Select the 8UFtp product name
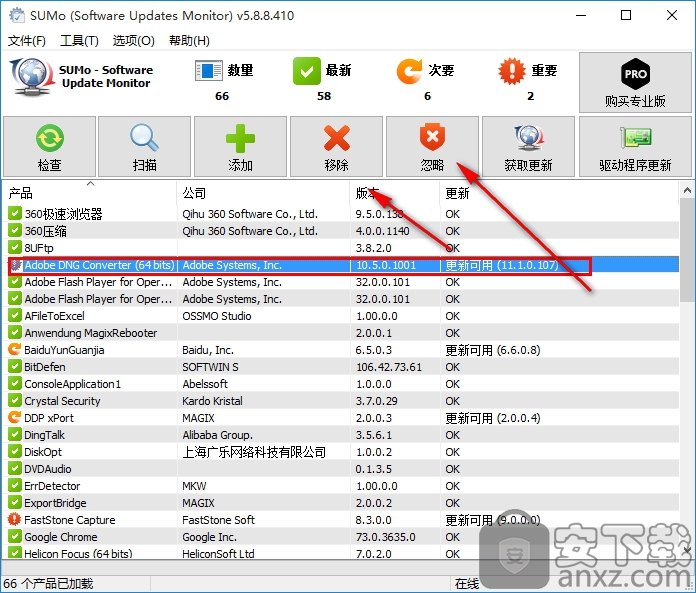Viewport: 696px width, 593px height. (x=39, y=248)
